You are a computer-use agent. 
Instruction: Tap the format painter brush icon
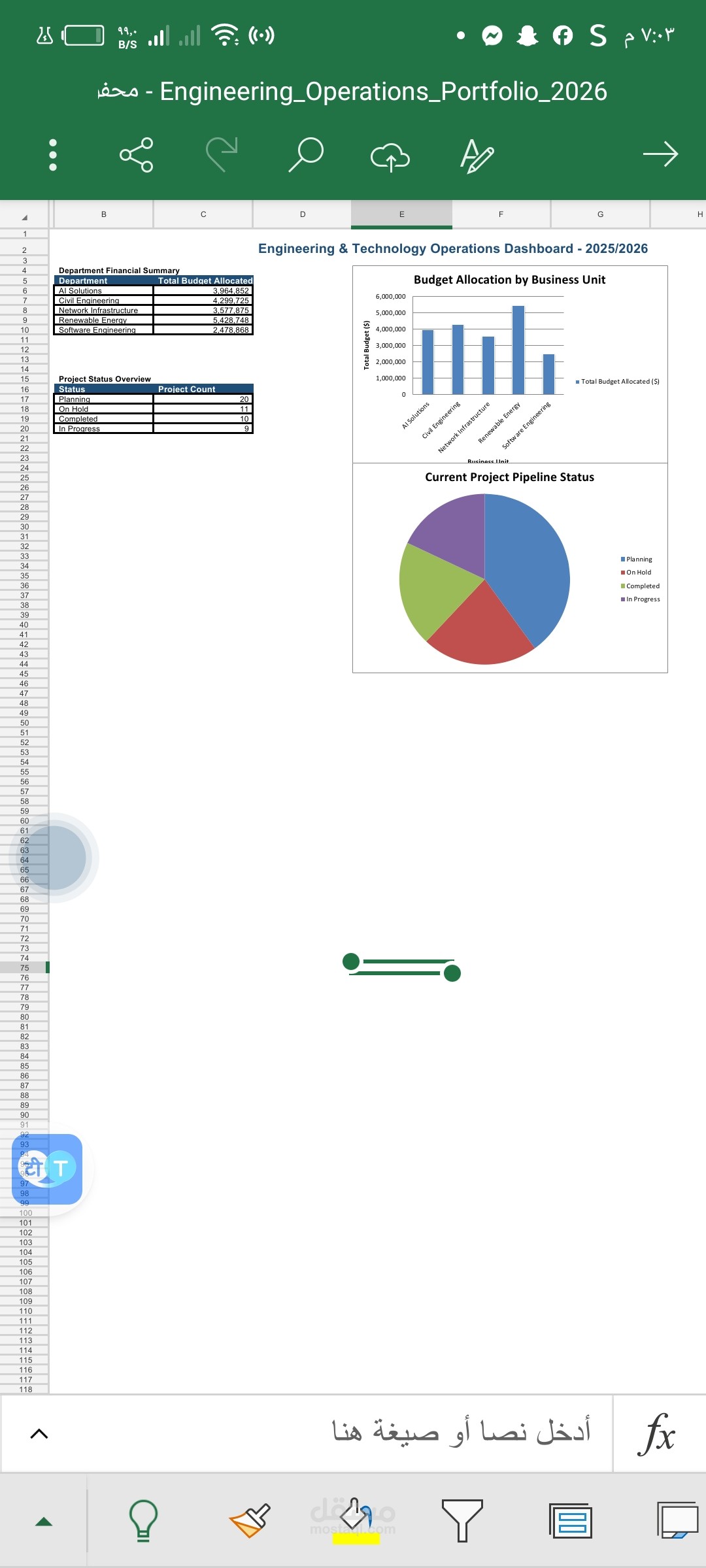(x=250, y=1520)
